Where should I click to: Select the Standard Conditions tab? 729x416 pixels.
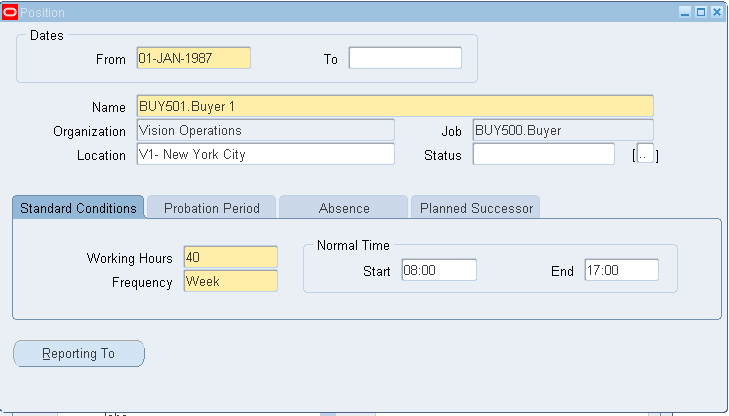pos(78,208)
